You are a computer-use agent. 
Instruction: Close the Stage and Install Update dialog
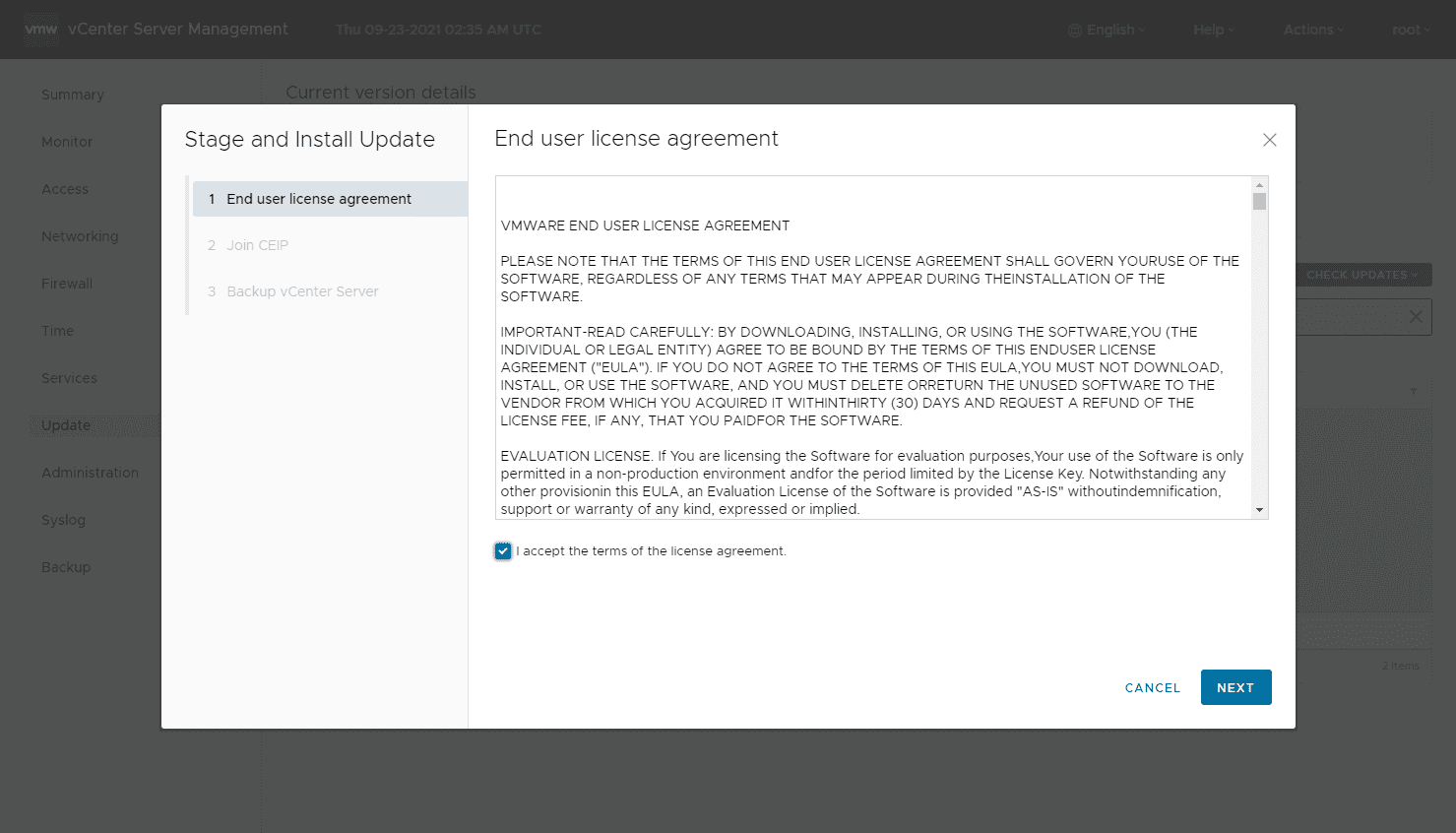1269,140
